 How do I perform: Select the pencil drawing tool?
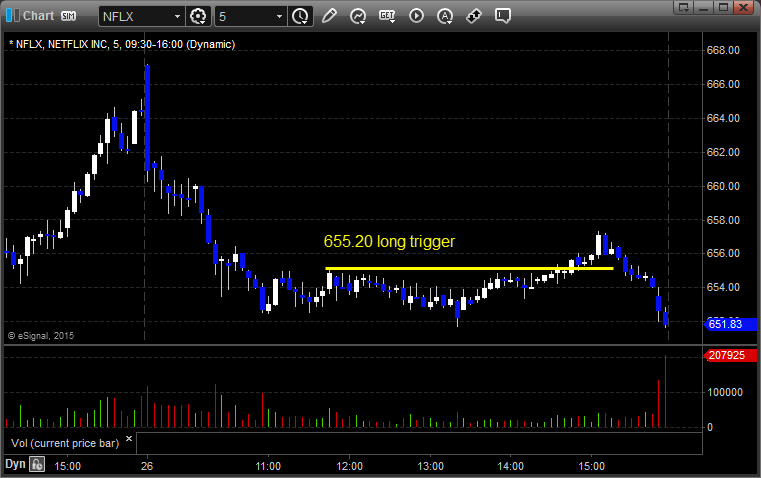click(329, 16)
